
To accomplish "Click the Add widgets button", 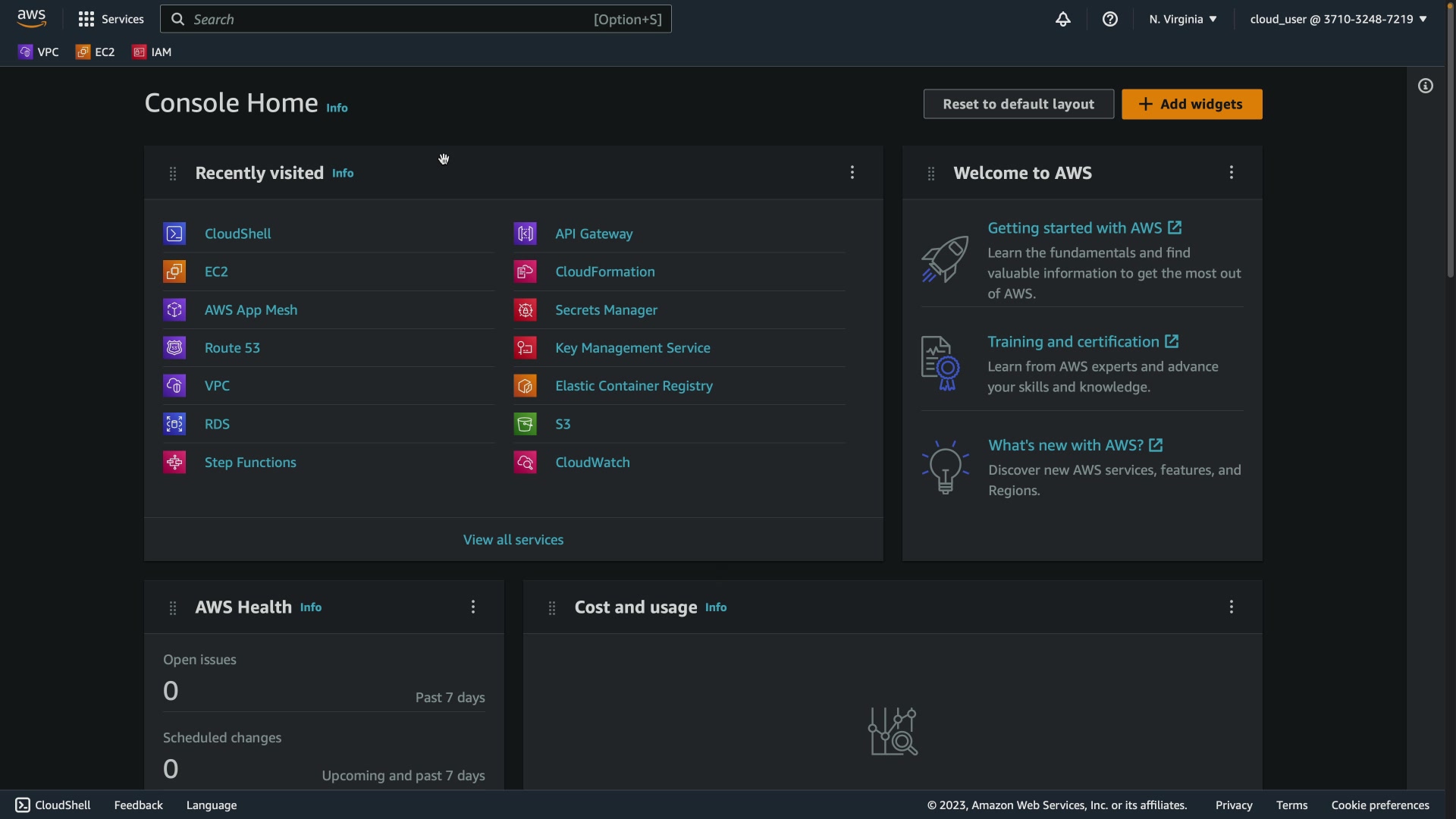I will tap(1191, 104).
